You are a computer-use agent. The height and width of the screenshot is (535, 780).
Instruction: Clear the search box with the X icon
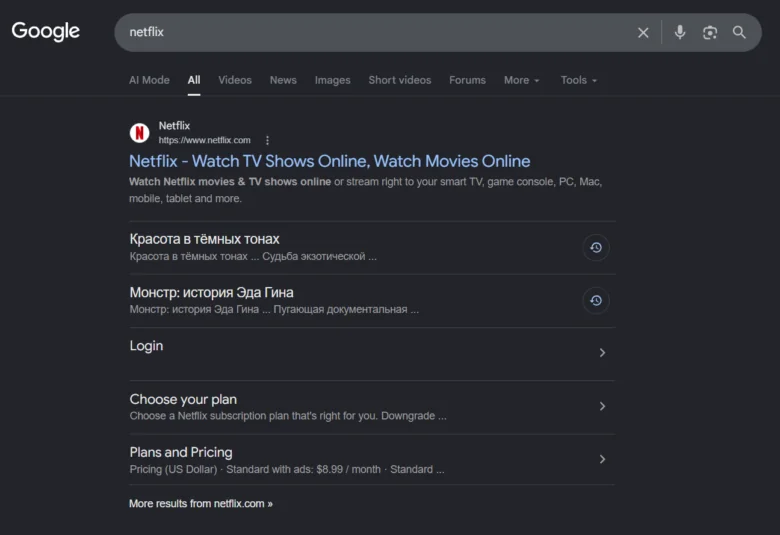tap(643, 32)
